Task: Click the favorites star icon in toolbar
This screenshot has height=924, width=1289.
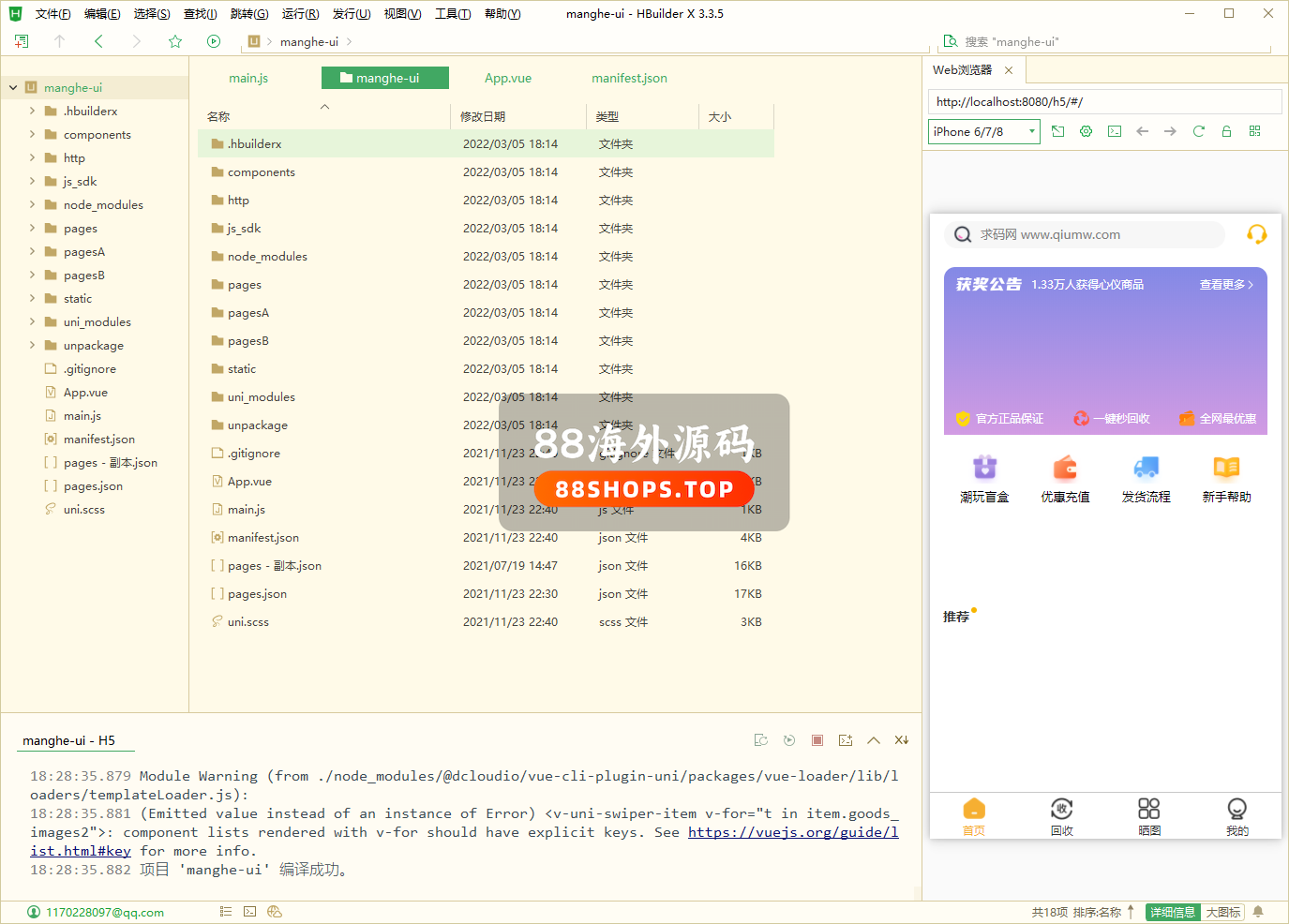Action: coord(175,41)
